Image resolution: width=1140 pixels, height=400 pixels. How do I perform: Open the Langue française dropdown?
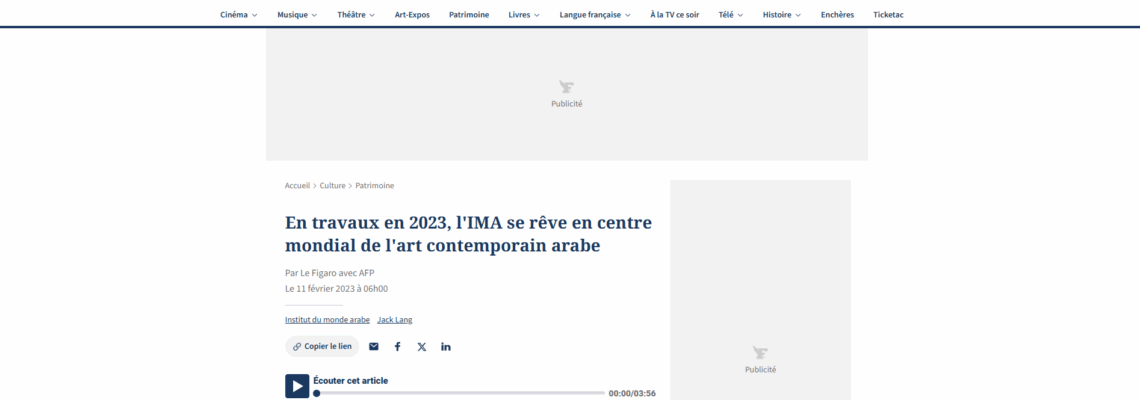point(595,15)
